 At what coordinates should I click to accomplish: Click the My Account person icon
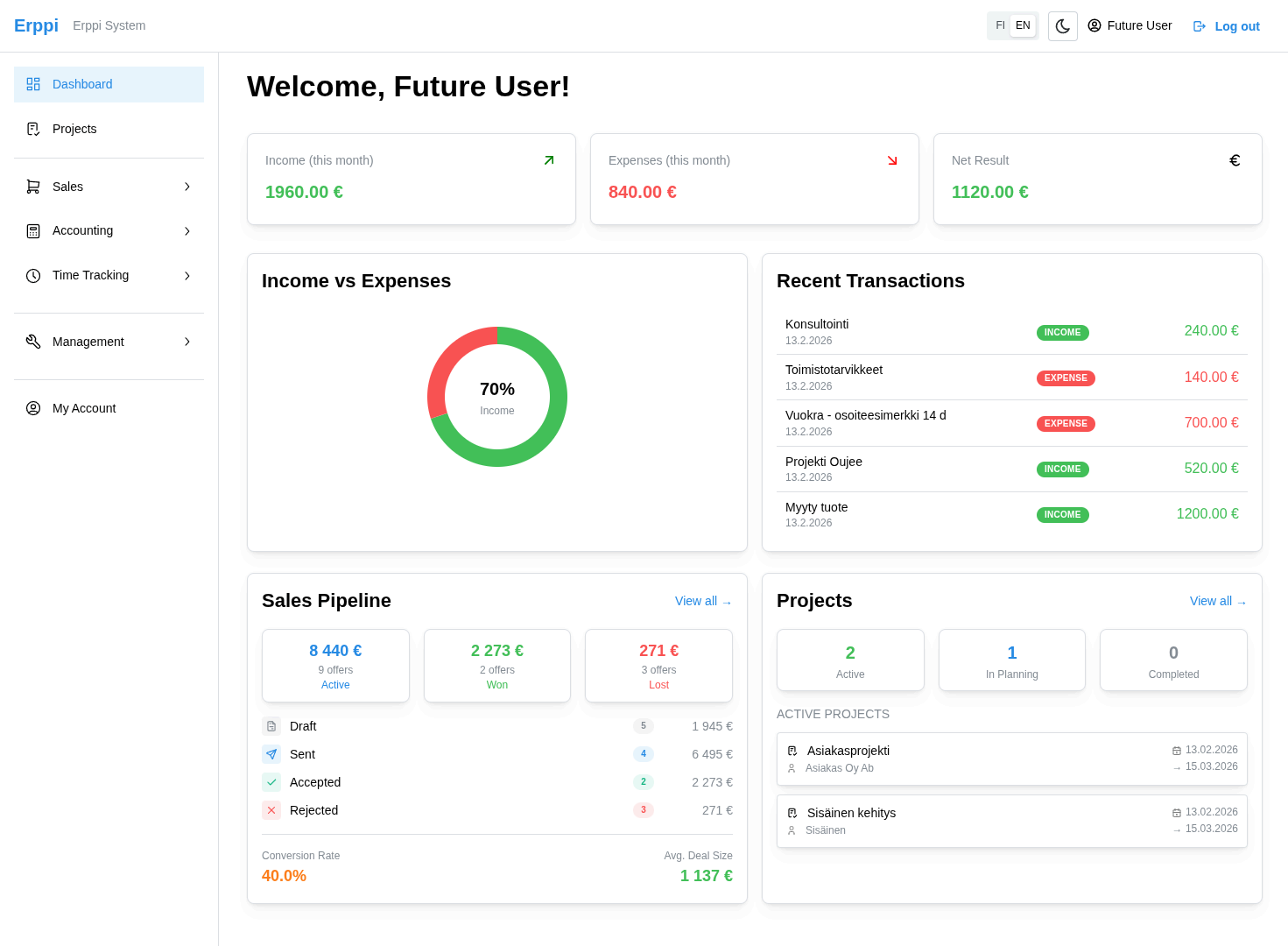click(33, 408)
